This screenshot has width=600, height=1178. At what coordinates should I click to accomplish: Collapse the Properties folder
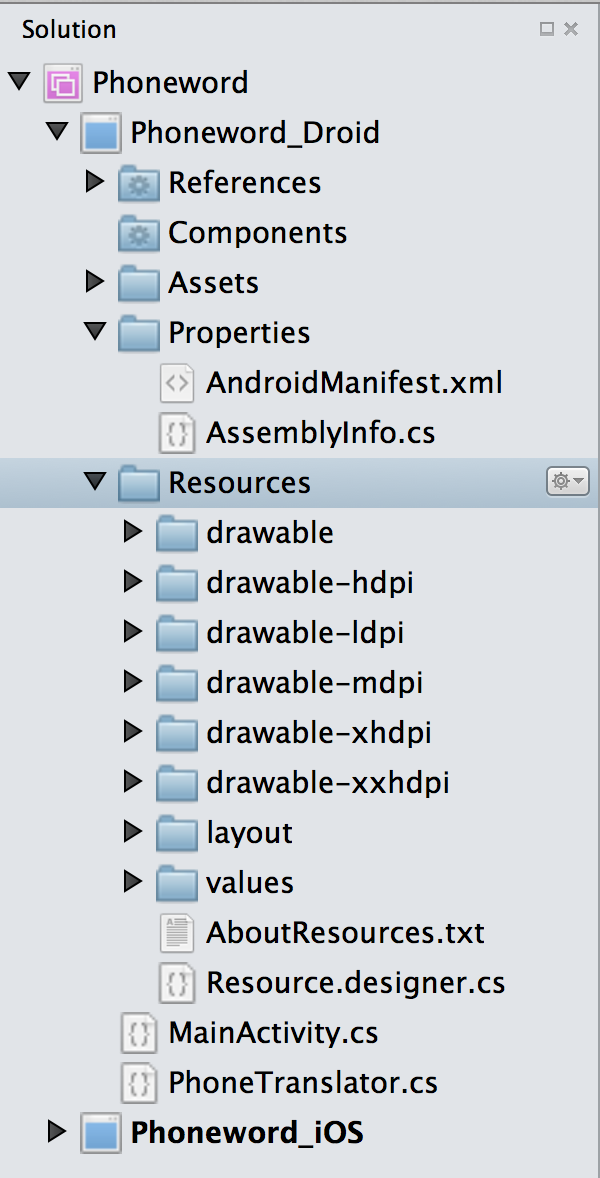[95, 332]
